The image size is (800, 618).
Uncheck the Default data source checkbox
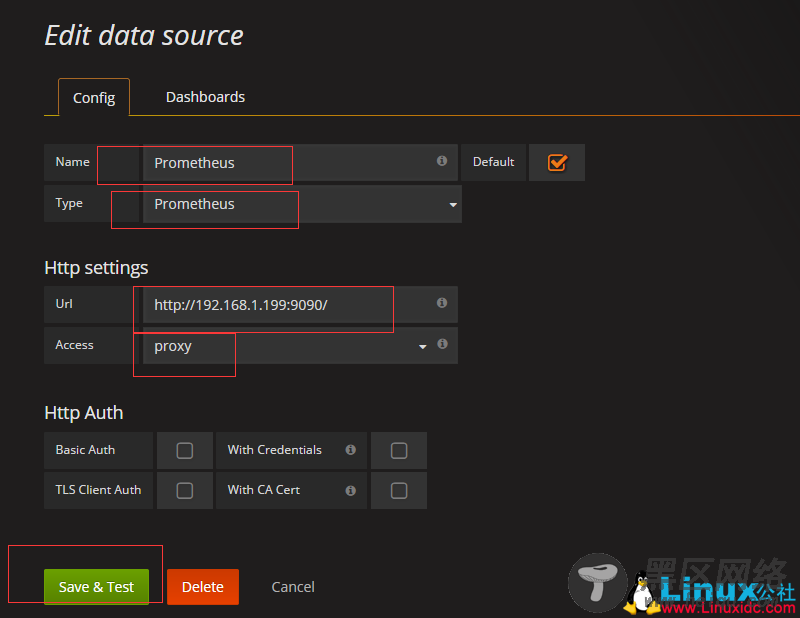coord(557,163)
